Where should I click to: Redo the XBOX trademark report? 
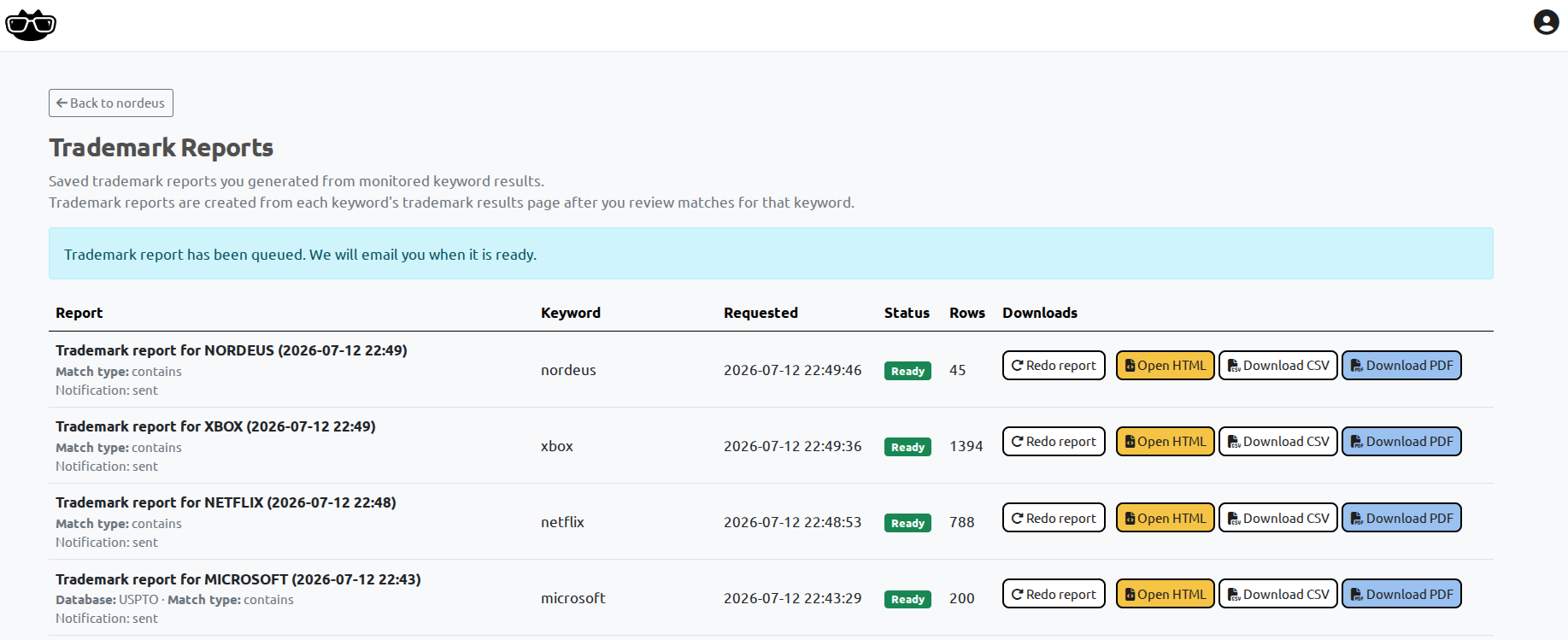pyautogui.click(x=1054, y=442)
